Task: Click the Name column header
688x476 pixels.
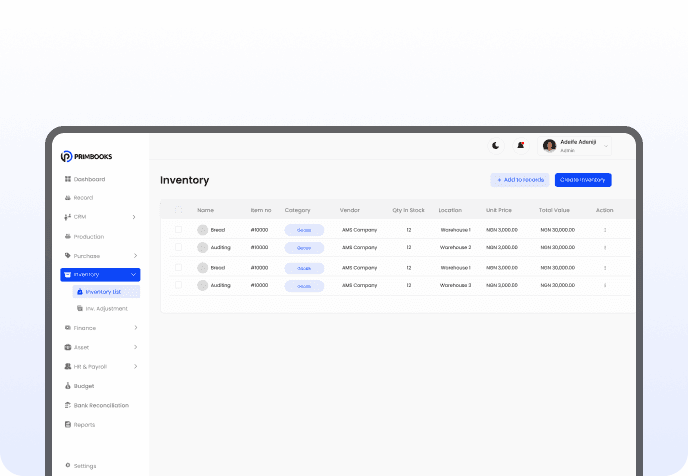Action: [x=205, y=210]
